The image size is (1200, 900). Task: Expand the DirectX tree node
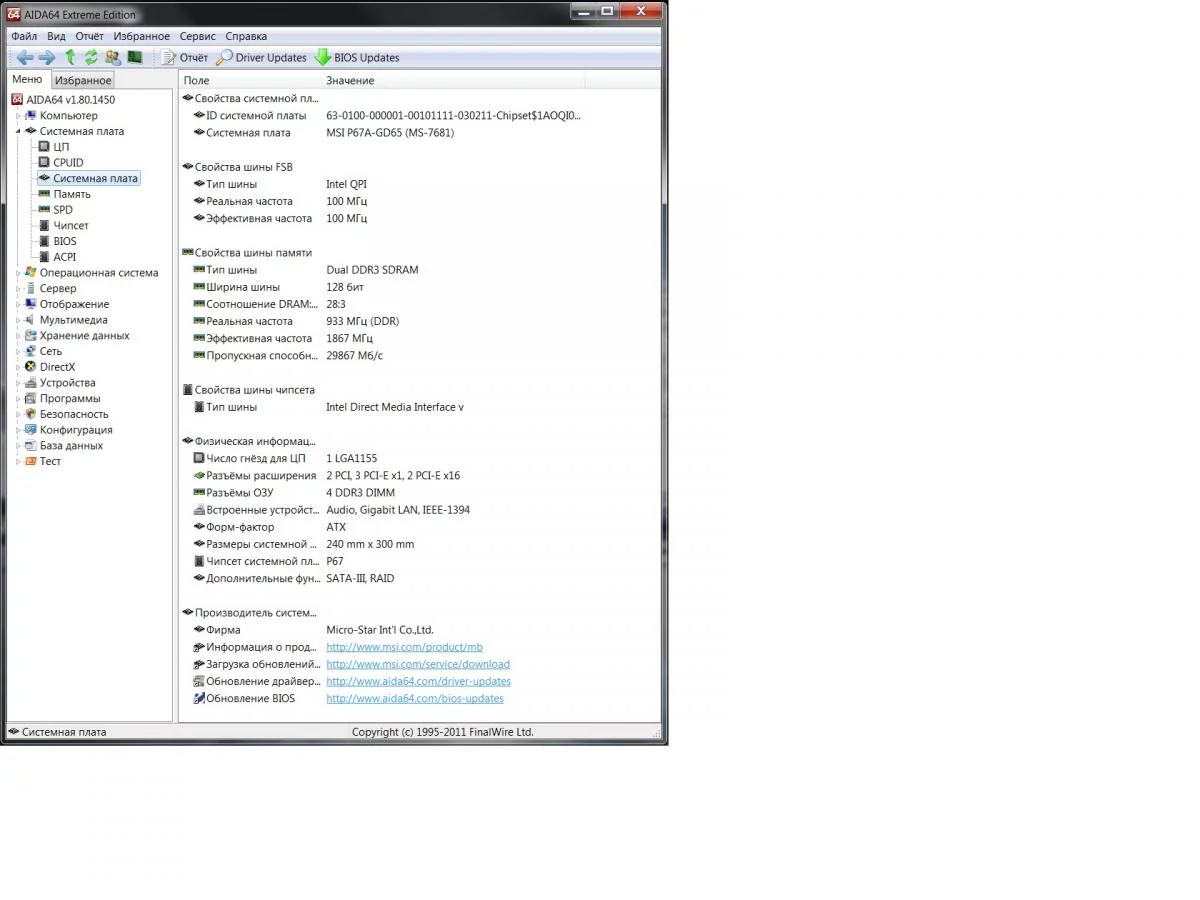[x=18, y=367]
